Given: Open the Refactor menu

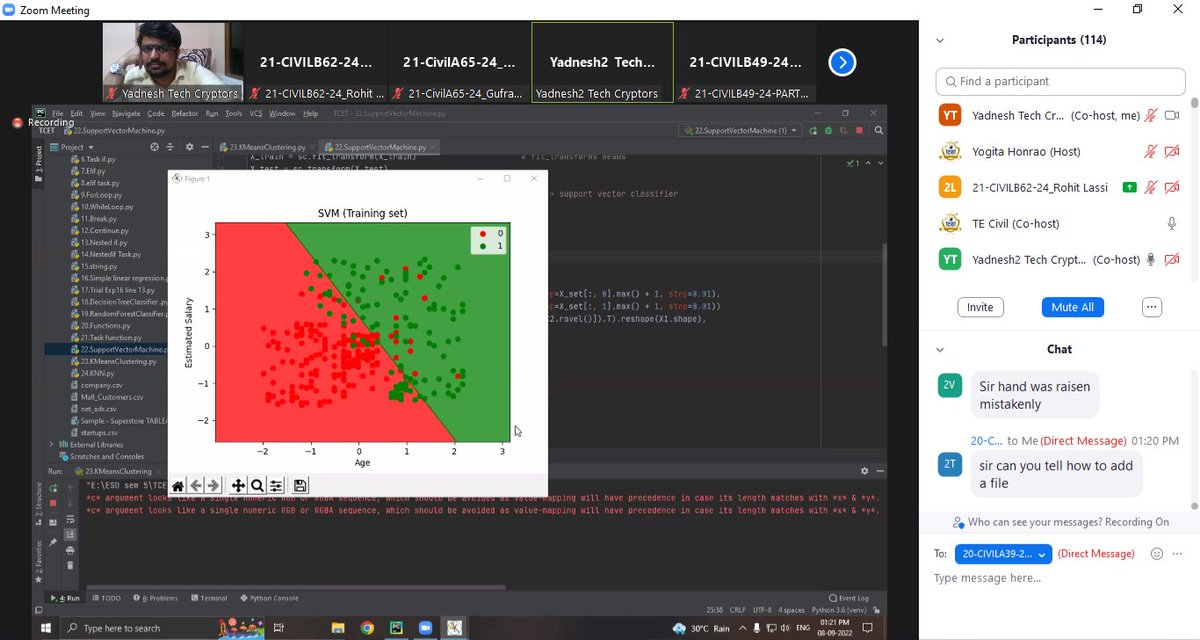Looking at the screenshot, I should [185, 114].
